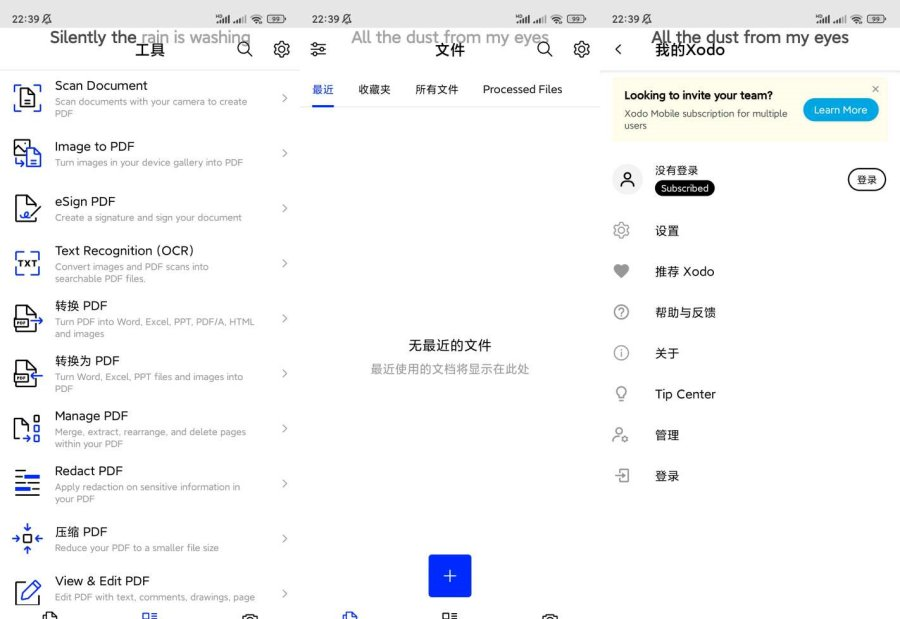Open the settings gear on 工具 screen

(x=281, y=49)
